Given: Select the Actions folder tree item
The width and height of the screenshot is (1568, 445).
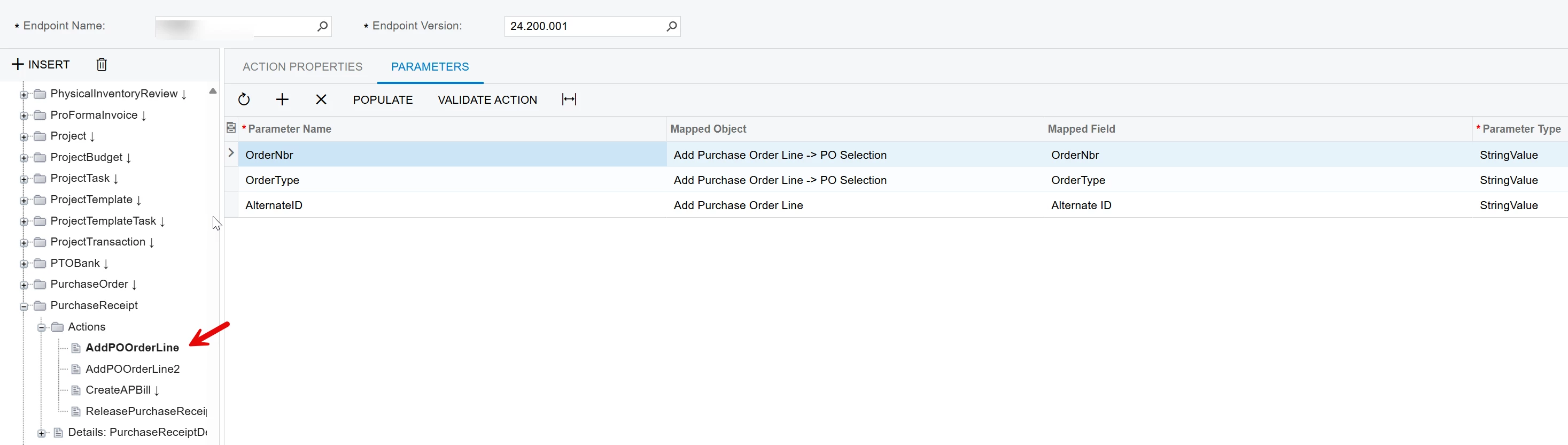Looking at the screenshot, I should click(x=87, y=327).
